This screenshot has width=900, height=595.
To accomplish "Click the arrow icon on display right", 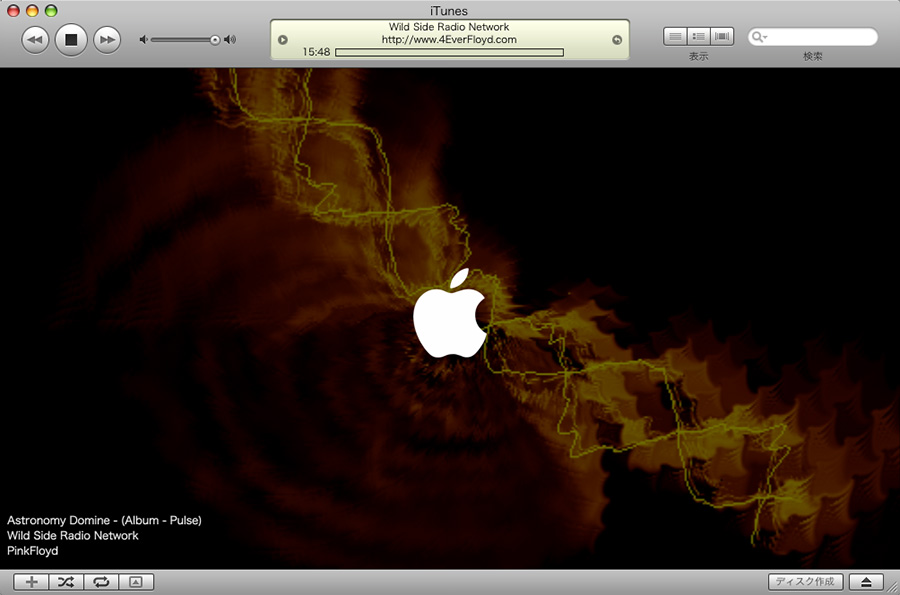I will (x=617, y=40).
